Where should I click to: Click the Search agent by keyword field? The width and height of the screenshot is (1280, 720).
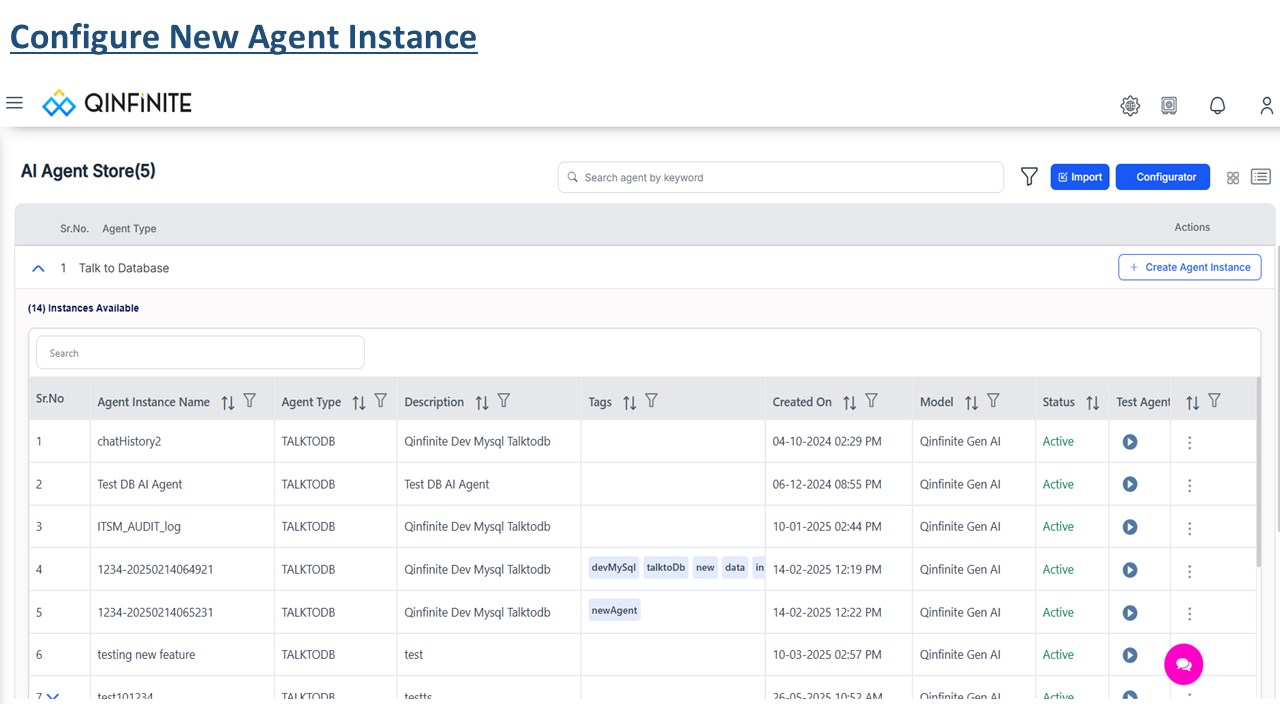[x=781, y=177]
